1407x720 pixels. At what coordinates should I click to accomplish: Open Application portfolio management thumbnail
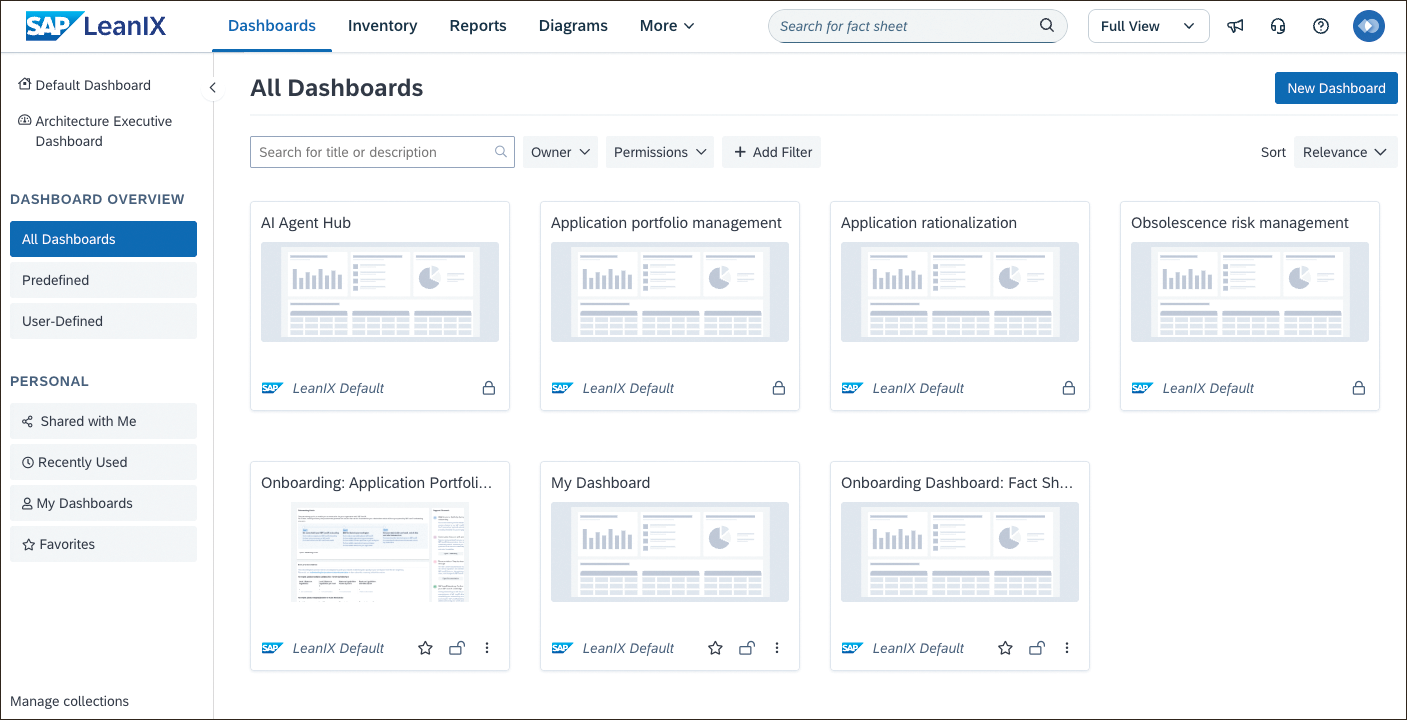[670, 292]
